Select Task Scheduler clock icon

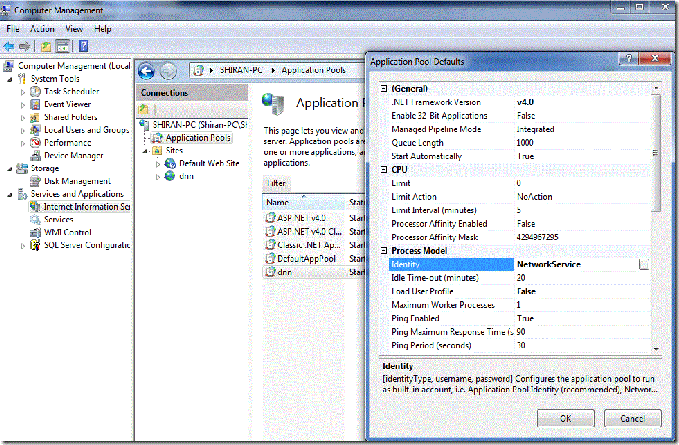coord(36,91)
